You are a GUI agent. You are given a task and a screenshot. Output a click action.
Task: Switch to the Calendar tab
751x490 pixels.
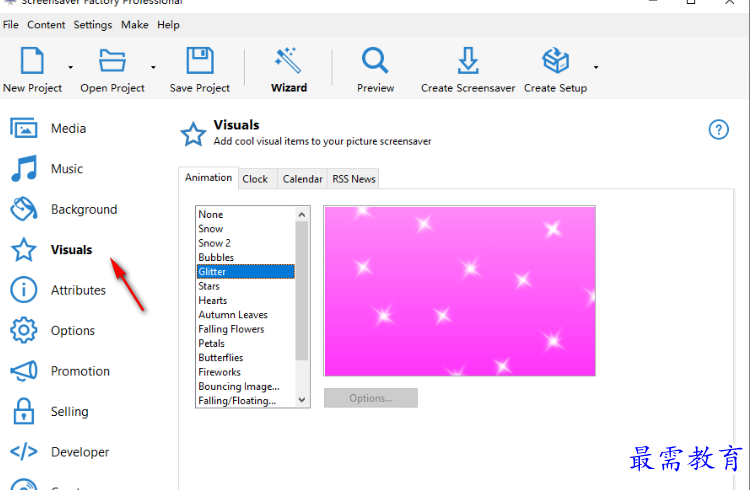tap(302, 179)
